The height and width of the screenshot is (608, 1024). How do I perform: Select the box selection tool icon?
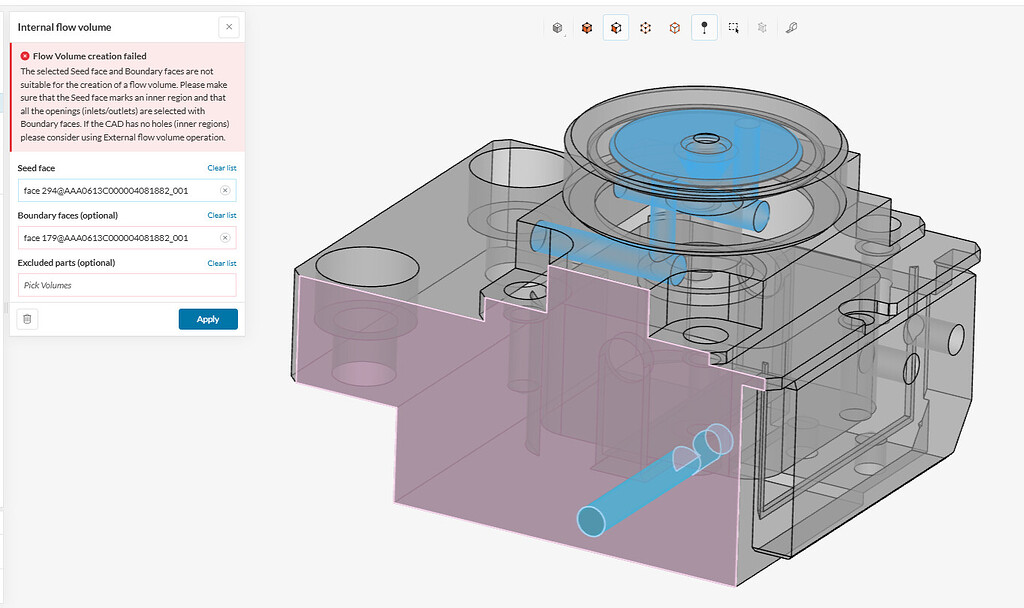pos(733,28)
